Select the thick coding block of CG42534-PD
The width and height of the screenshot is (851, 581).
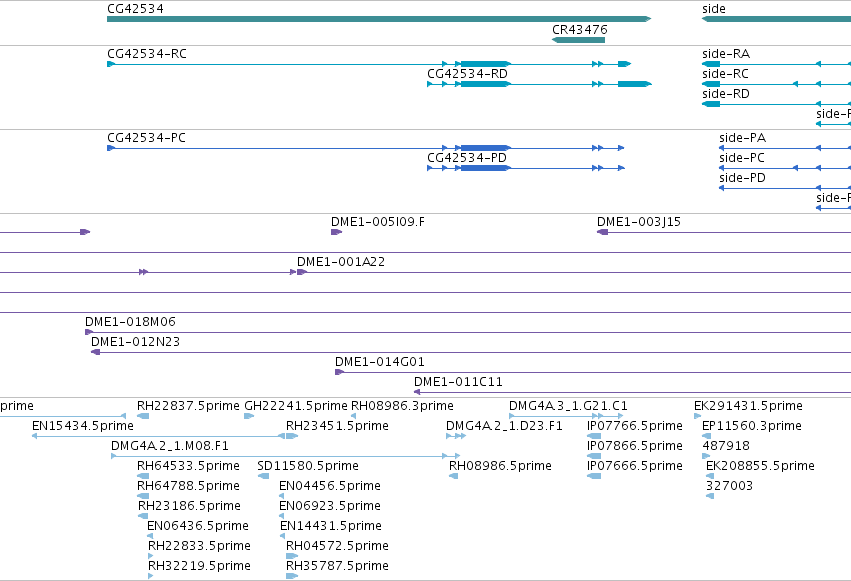485,168
